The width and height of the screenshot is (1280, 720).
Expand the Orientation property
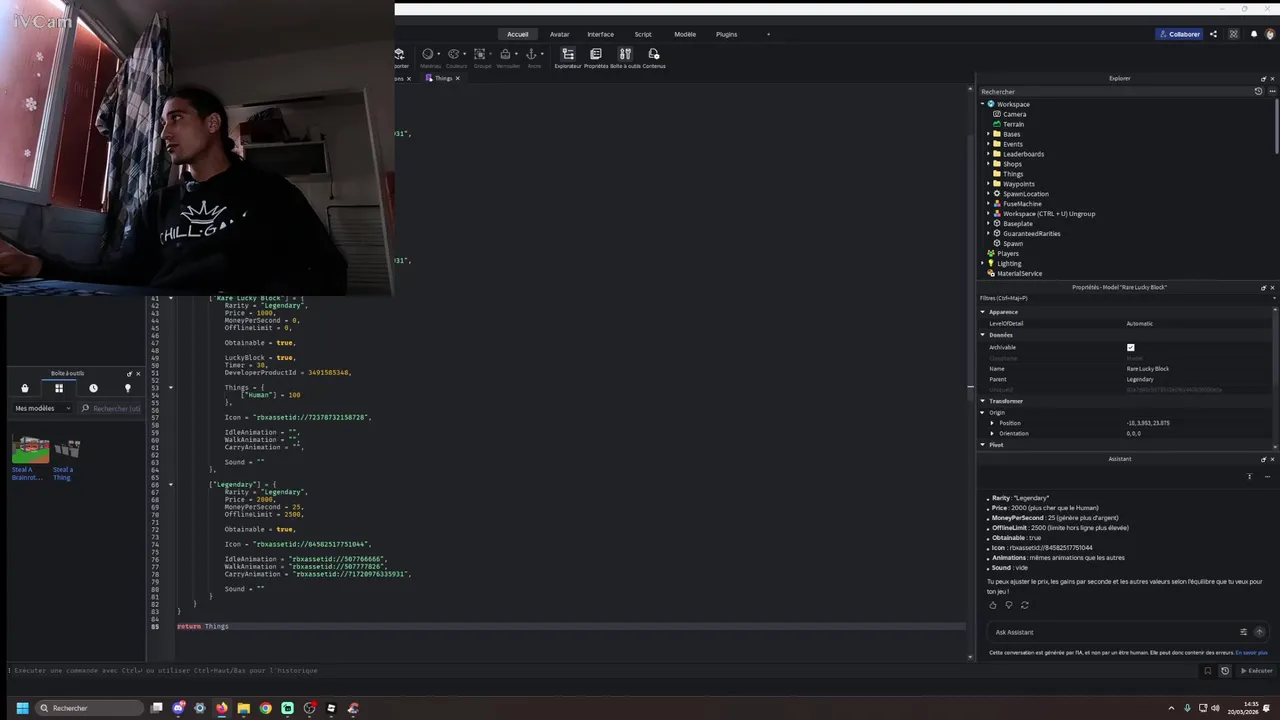(992, 433)
